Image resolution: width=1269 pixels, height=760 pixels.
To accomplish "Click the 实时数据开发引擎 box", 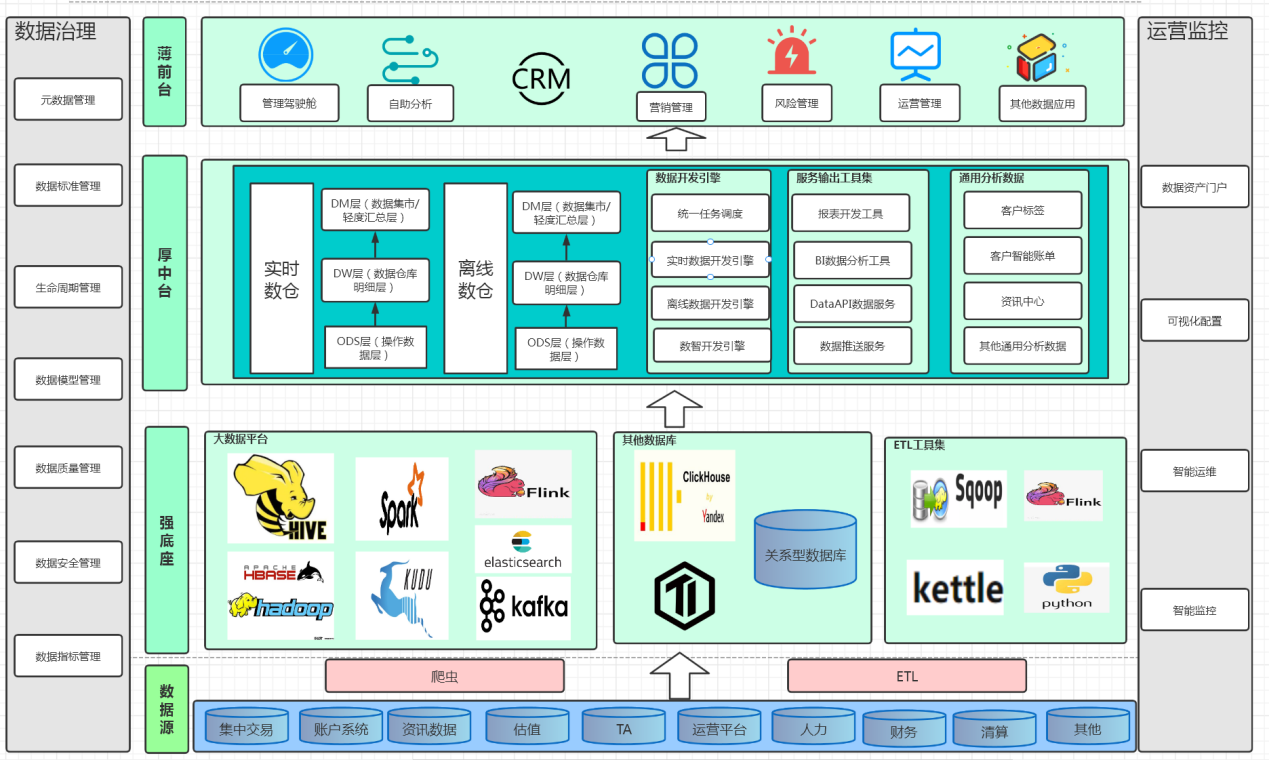I will point(710,260).
